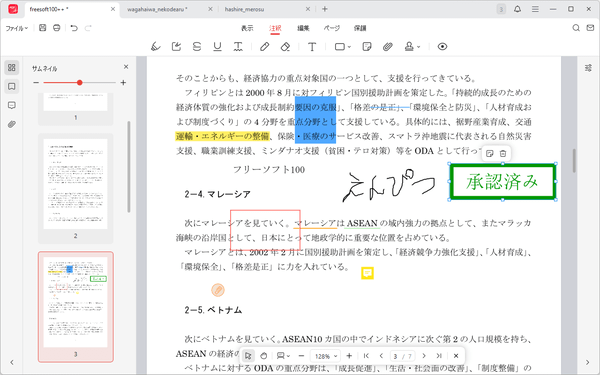Delete the selected 承認済み stamp
This screenshot has height=375, width=600.
click(503, 153)
